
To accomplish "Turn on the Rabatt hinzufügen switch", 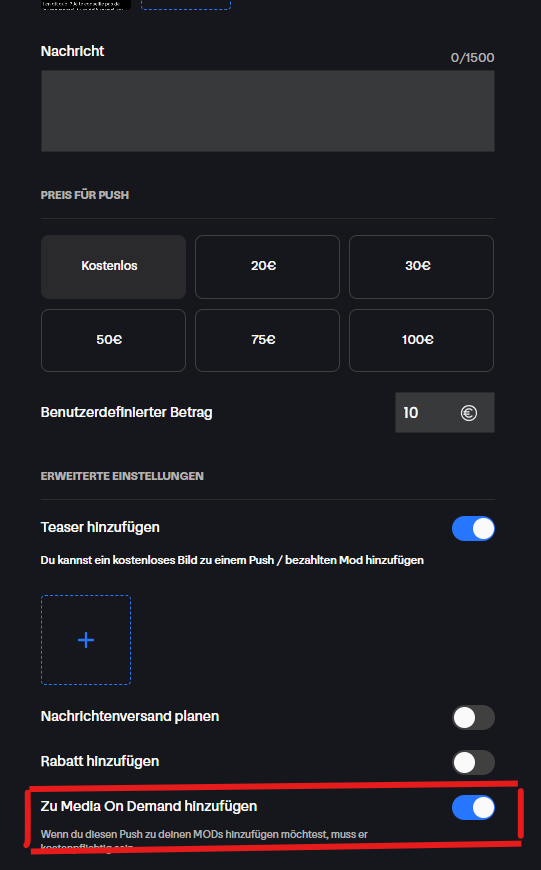I will 473,762.
